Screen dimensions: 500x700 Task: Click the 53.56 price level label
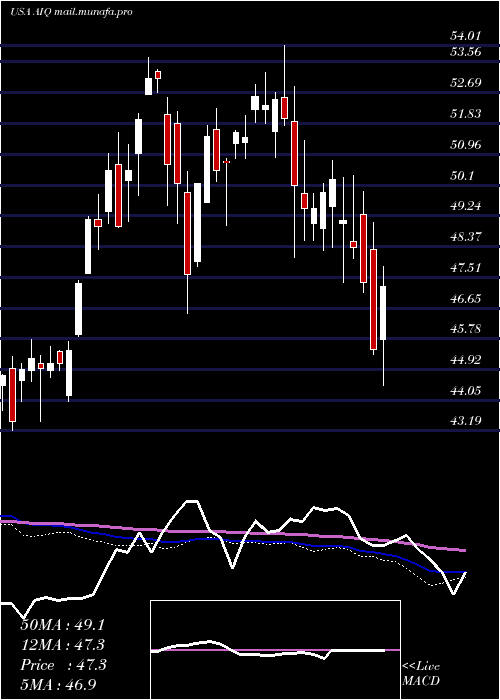coord(466,52)
